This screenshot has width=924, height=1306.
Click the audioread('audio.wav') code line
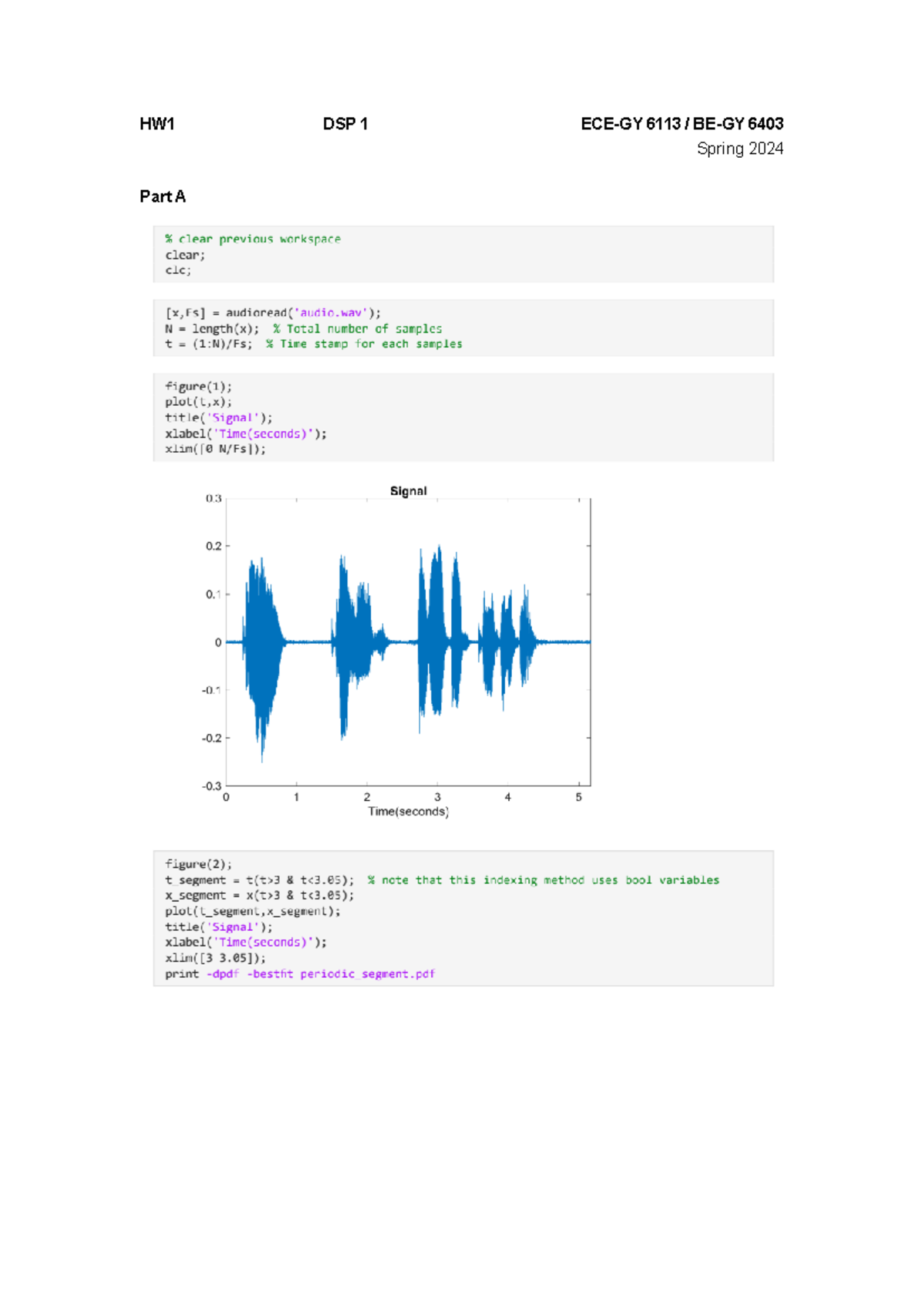pyautogui.click(x=273, y=313)
